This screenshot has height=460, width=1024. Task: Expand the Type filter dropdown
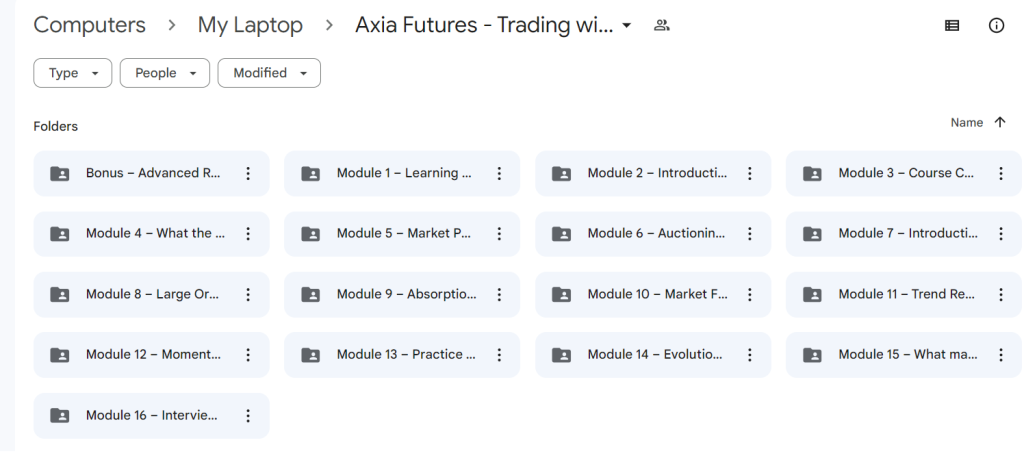click(72, 73)
